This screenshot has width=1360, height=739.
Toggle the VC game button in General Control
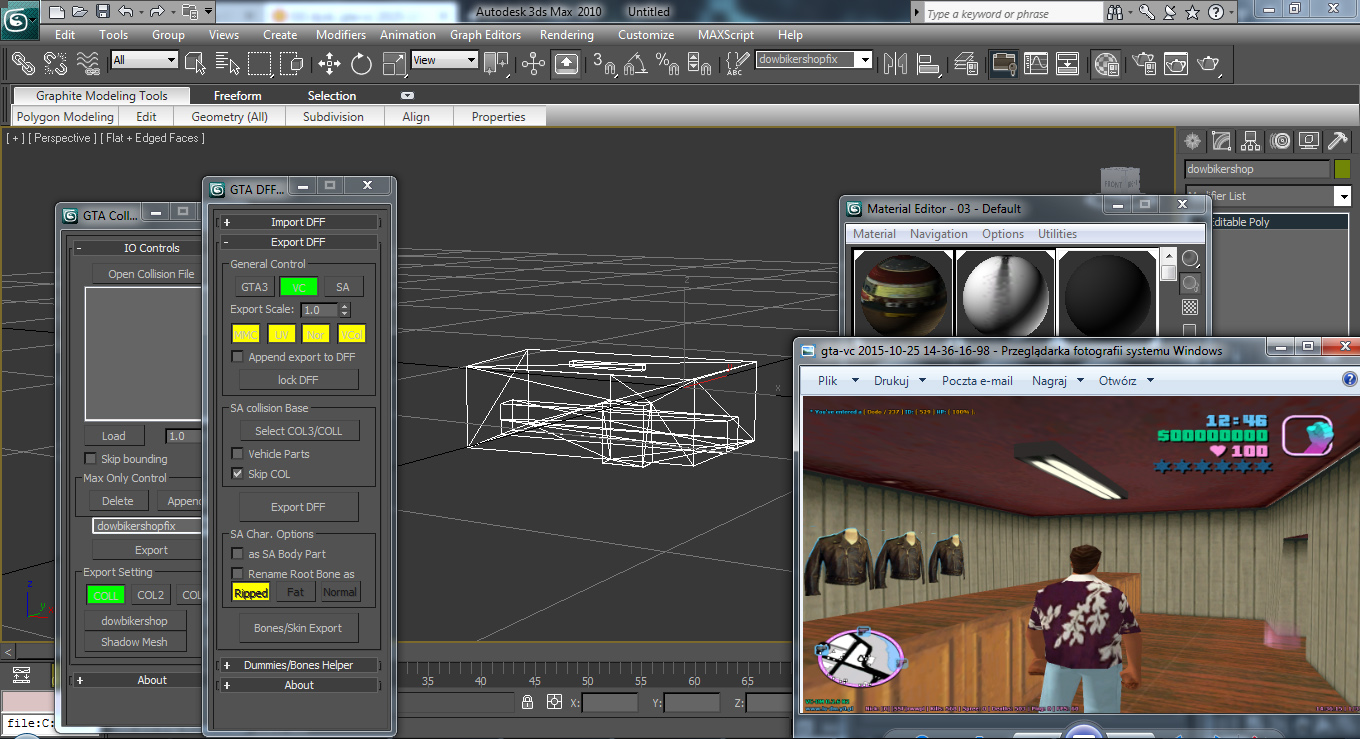click(x=299, y=287)
